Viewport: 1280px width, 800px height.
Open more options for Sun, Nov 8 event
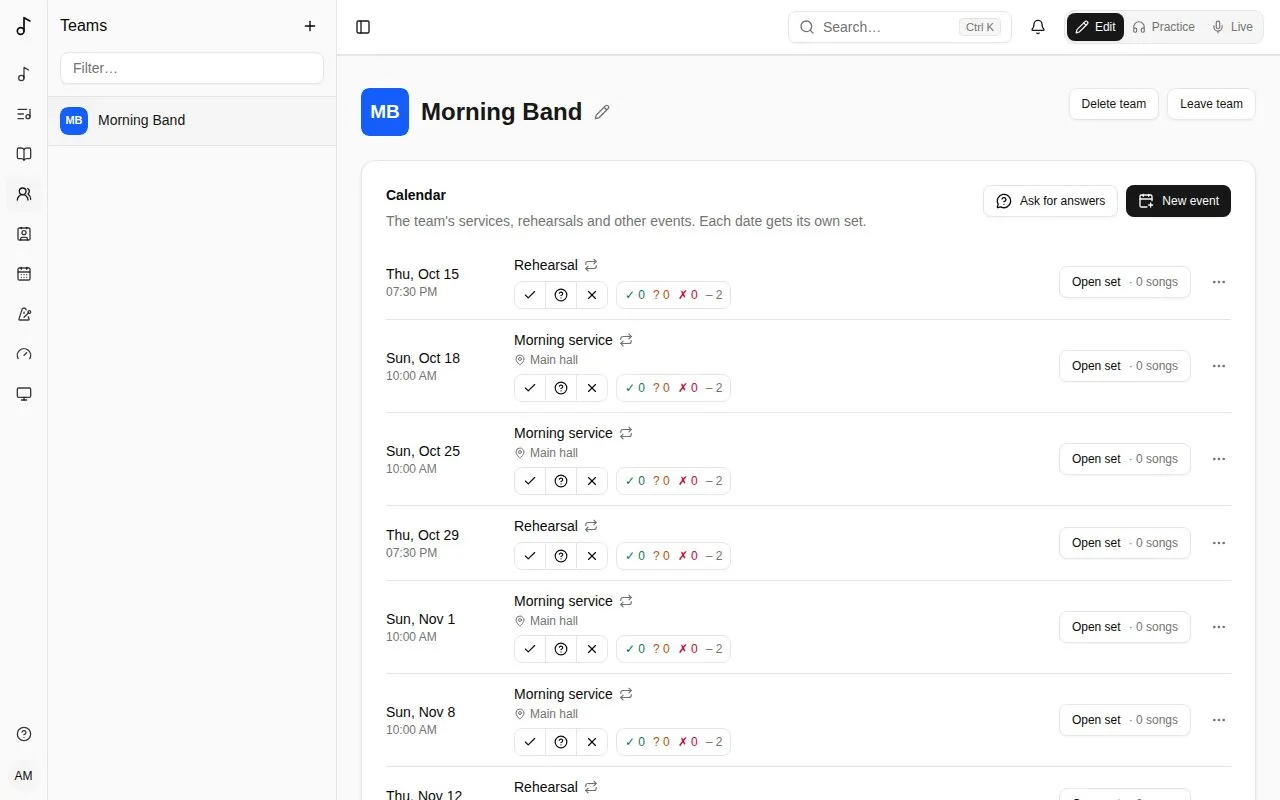(1219, 720)
